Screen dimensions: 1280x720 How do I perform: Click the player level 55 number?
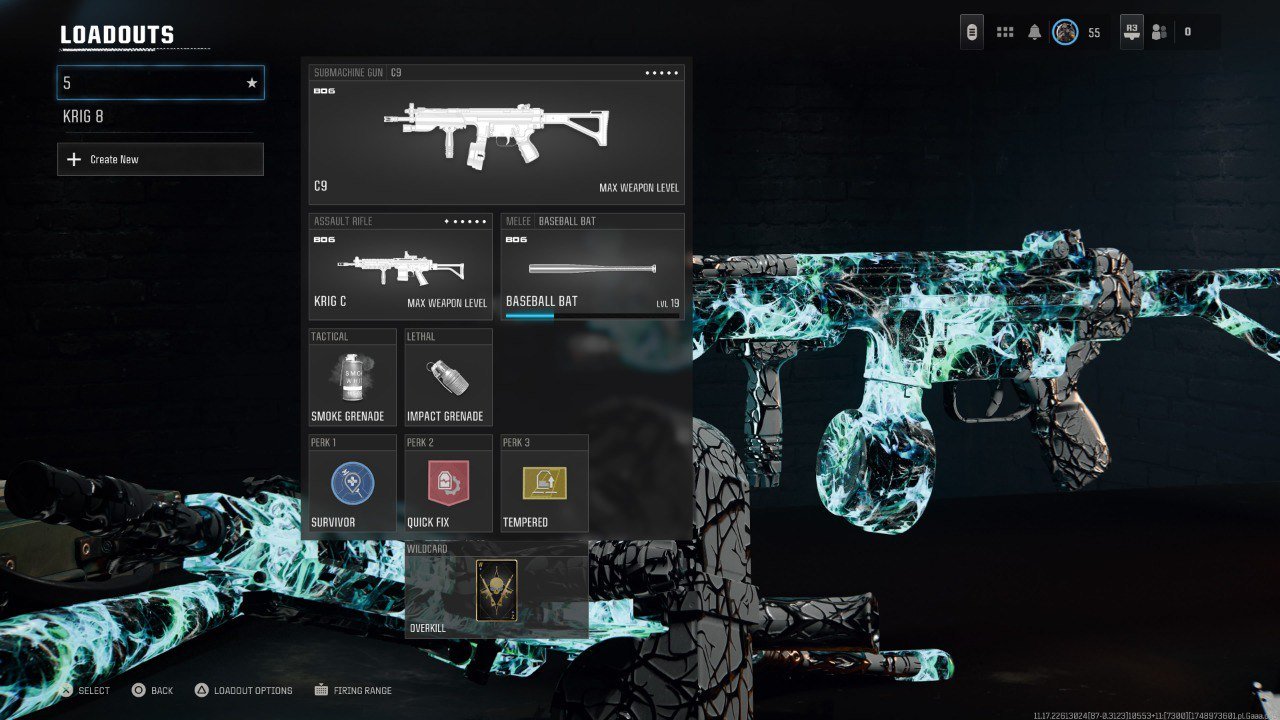[1094, 33]
